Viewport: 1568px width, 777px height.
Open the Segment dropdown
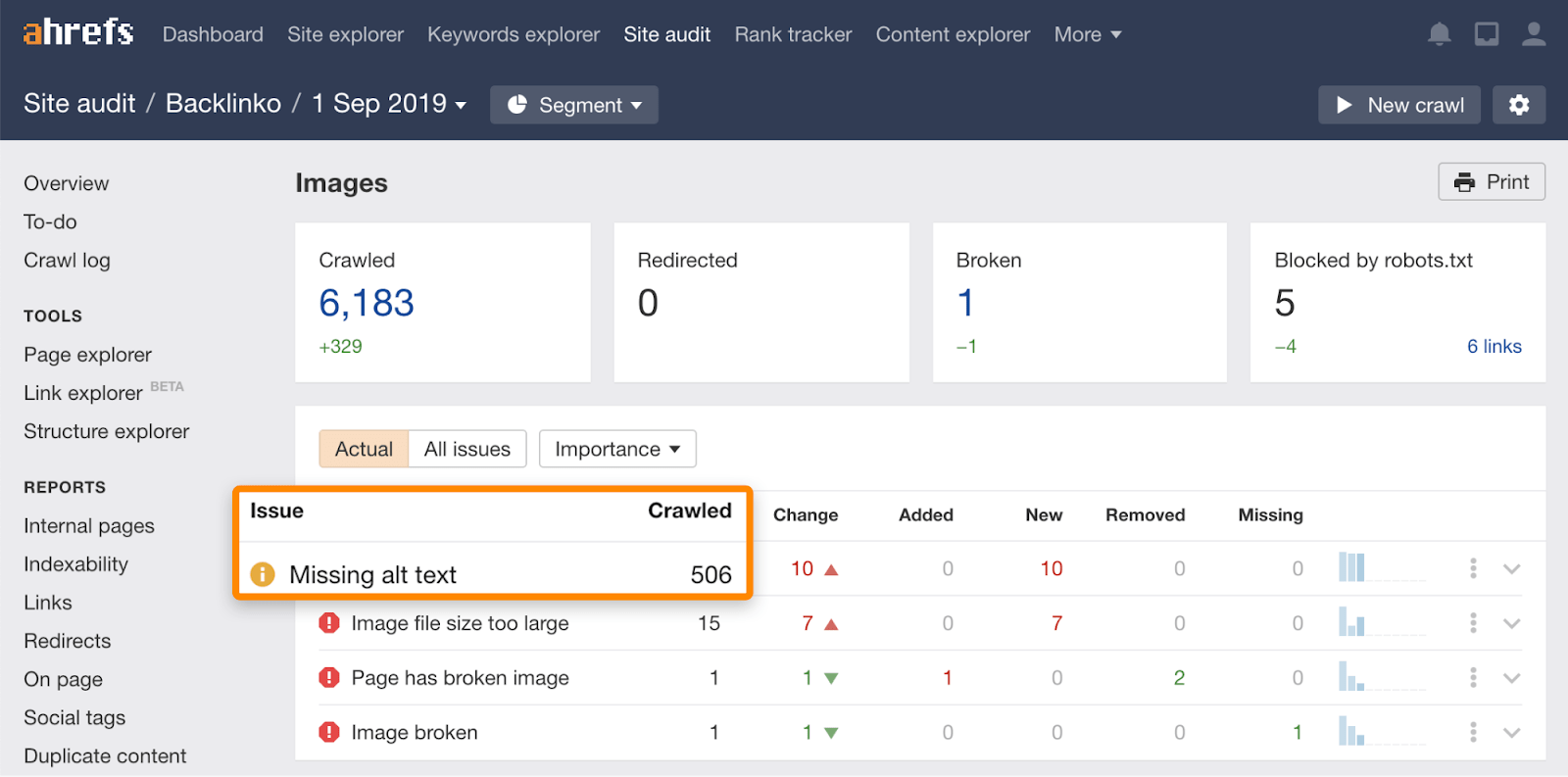[574, 105]
